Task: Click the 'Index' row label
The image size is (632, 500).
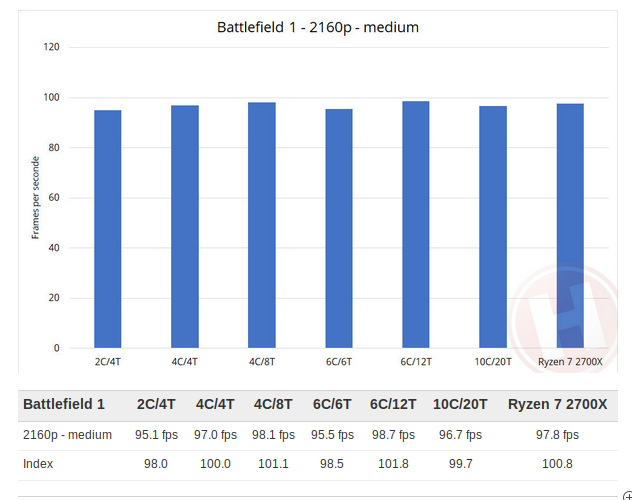Action: pos(38,464)
